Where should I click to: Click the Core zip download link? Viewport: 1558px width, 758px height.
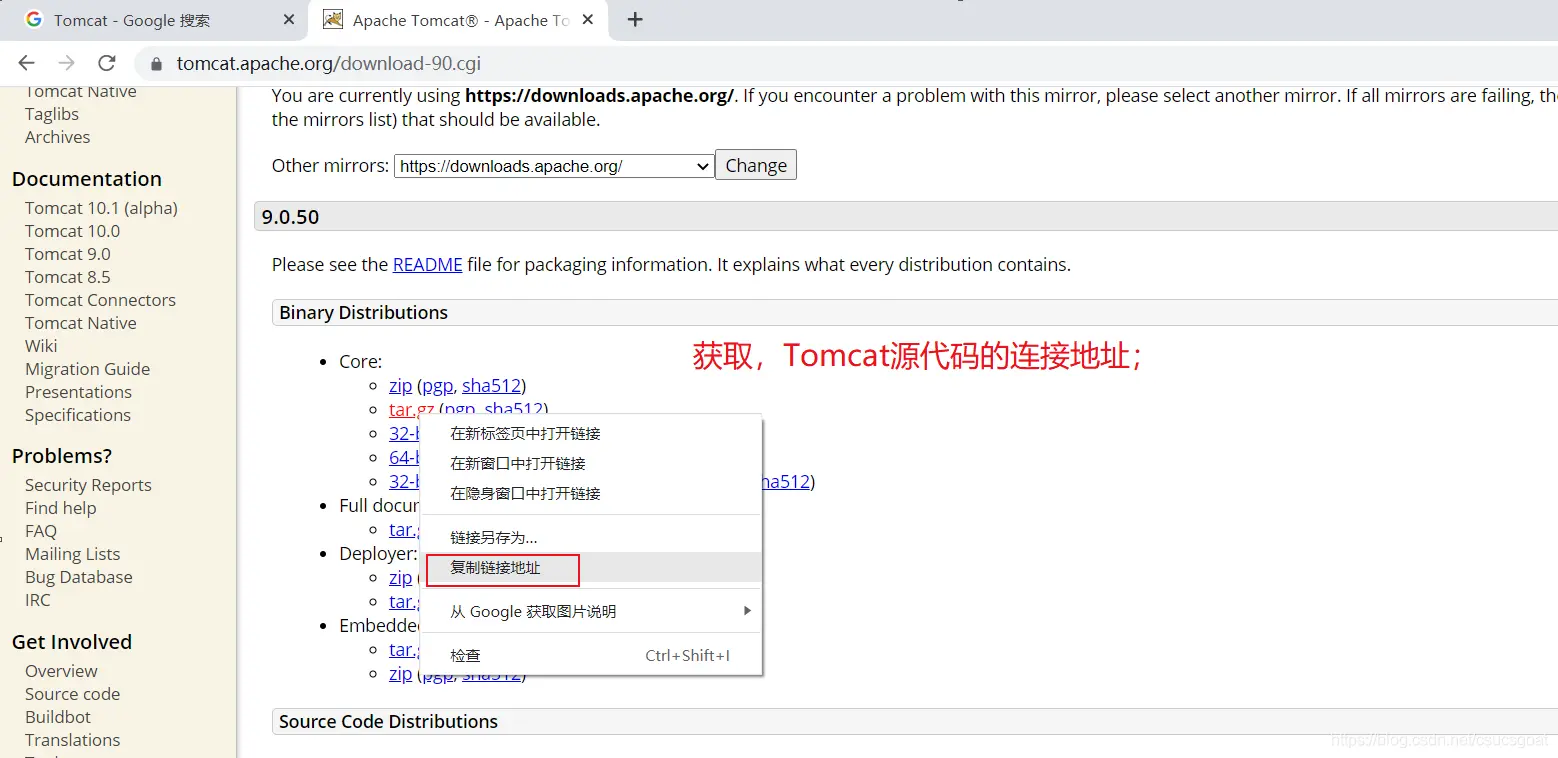tap(400, 386)
